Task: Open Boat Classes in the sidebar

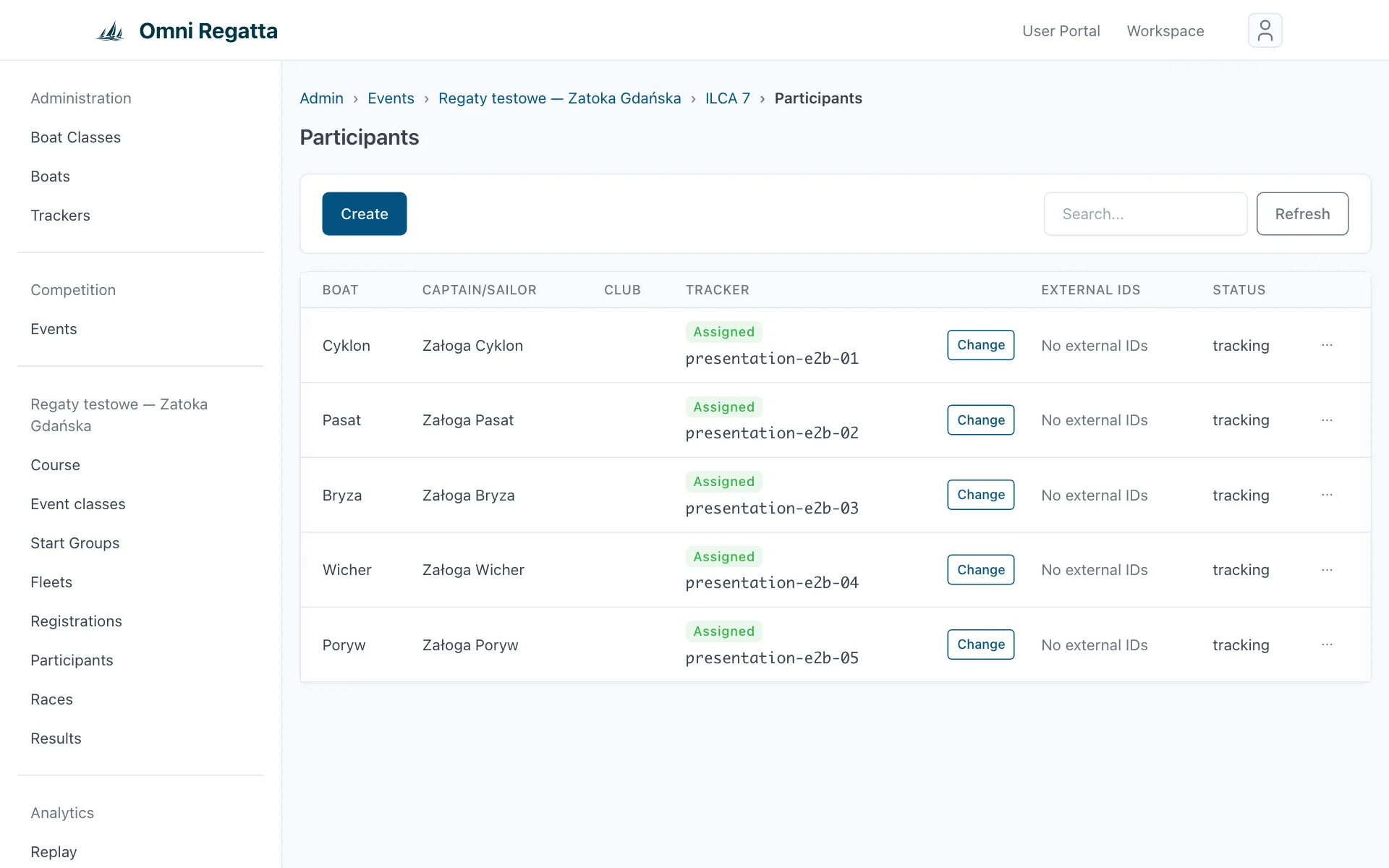Action: 76,137
